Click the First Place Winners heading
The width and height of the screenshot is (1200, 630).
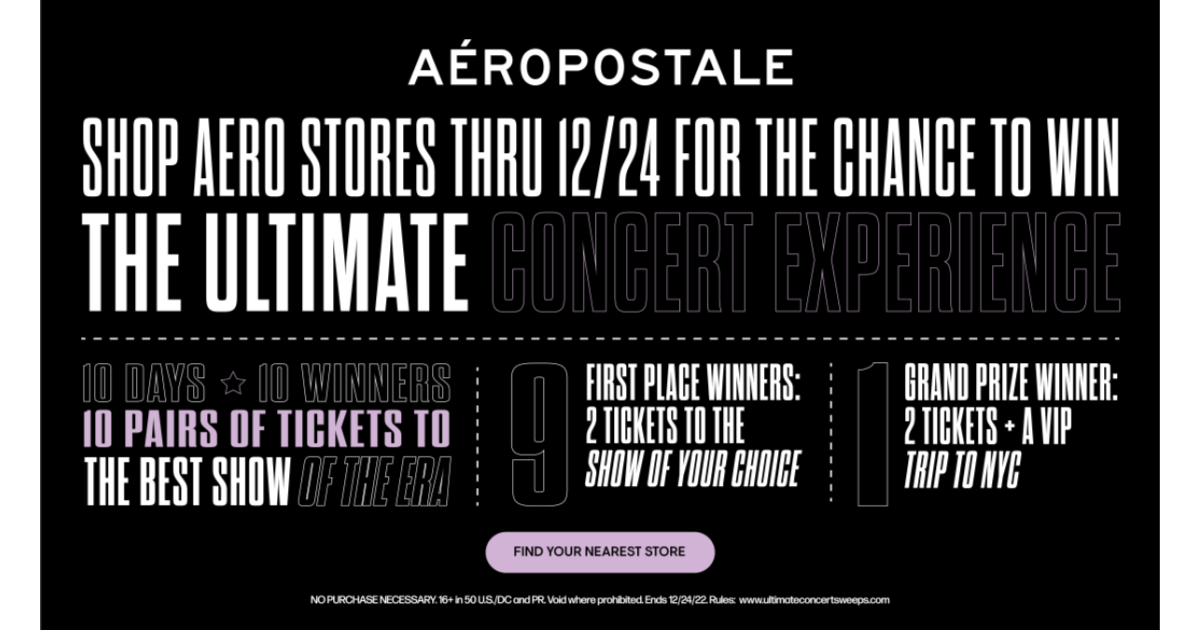pyautogui.click(x=694, y=383)
